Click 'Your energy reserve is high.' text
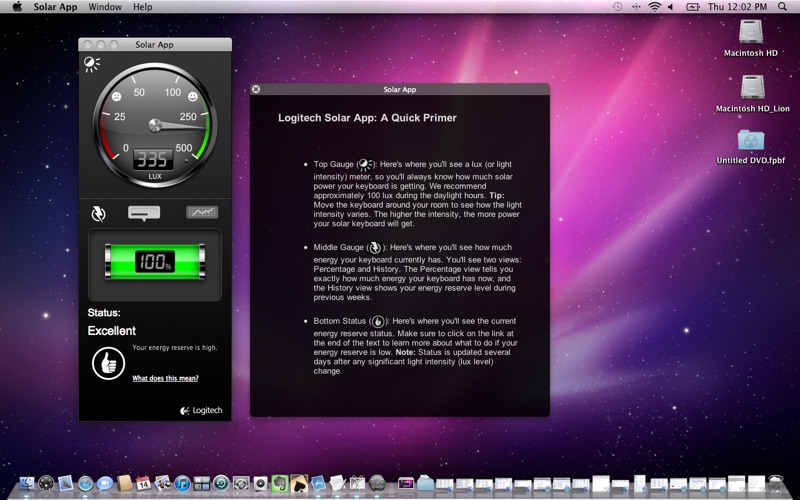The width and height of the screenshot is (800, 500). click(x=174, y=347)
